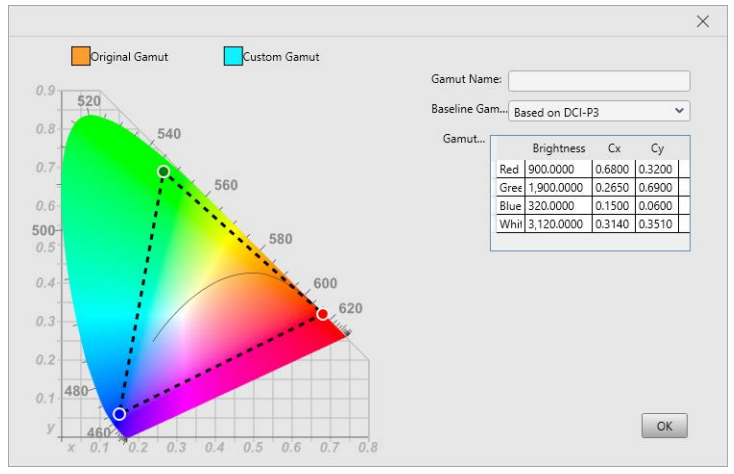Click the blue primary point on the chromaticity diagram
Image resolution: width=734 pixels, height=474 pixels.
click(x=119, y=414)
